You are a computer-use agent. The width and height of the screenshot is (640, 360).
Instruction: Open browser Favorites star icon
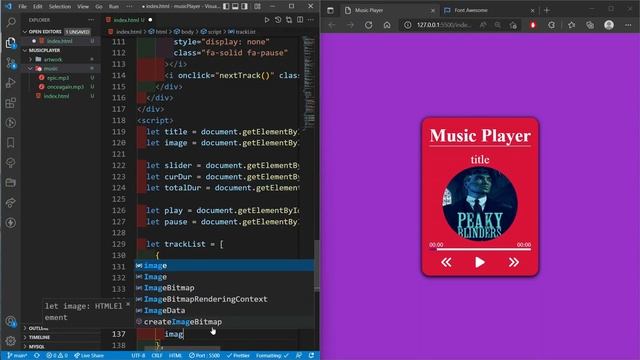[571, 25]
